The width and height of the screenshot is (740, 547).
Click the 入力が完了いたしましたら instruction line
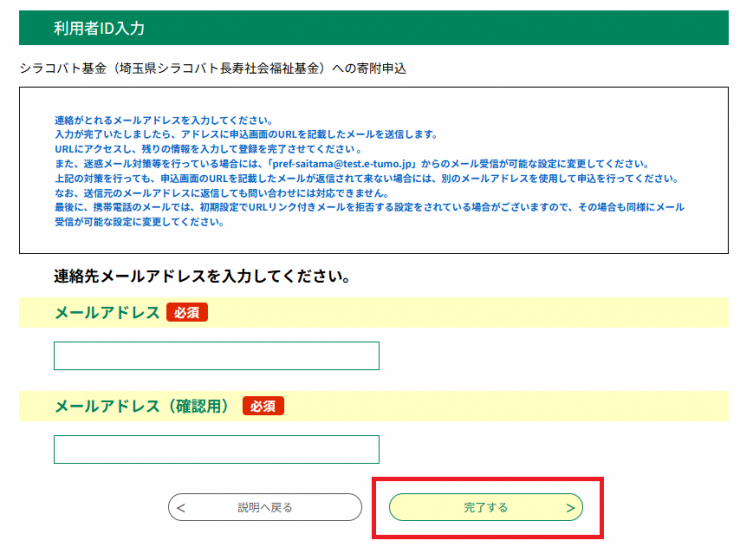click(x=246, y=134)
